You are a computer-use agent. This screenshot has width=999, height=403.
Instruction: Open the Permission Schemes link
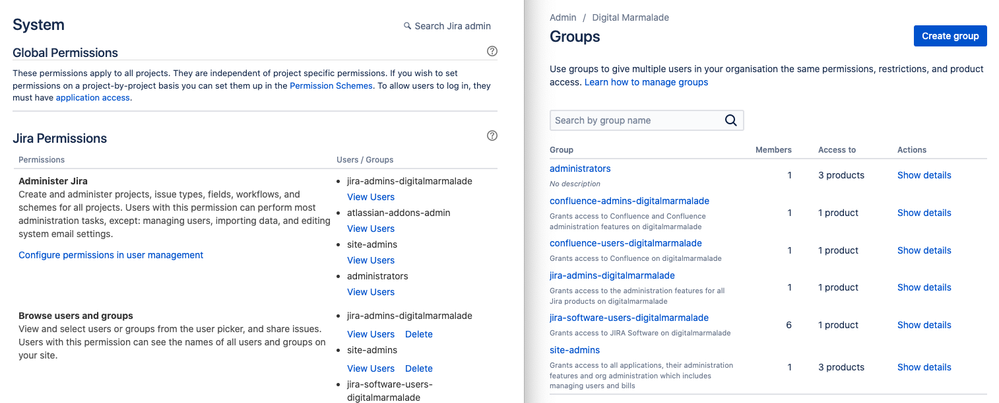click(331, 85)
